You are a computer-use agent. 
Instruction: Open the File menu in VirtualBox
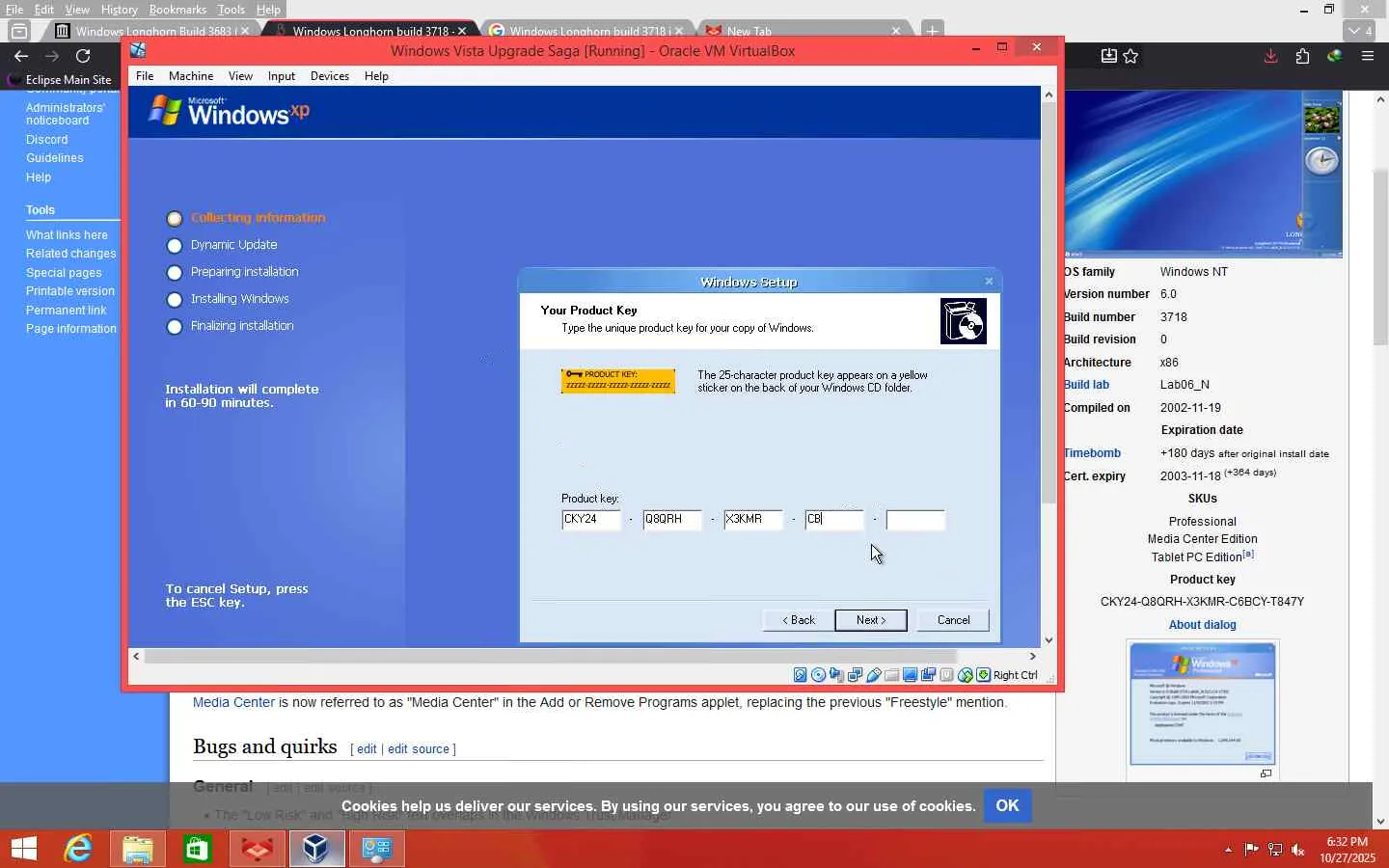[x=145, y=76]
